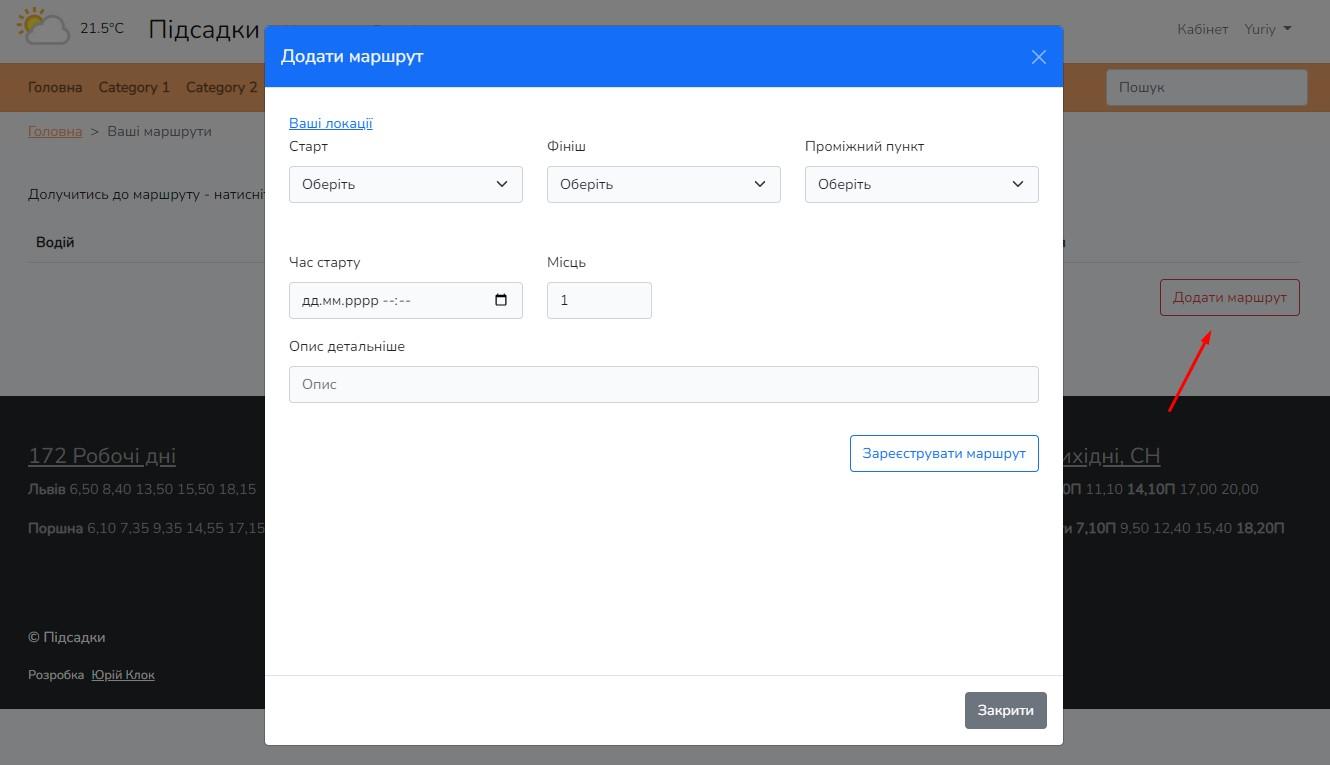Select Category 2 in the navbar
The image size is (1330, 765).
[221, 87]
